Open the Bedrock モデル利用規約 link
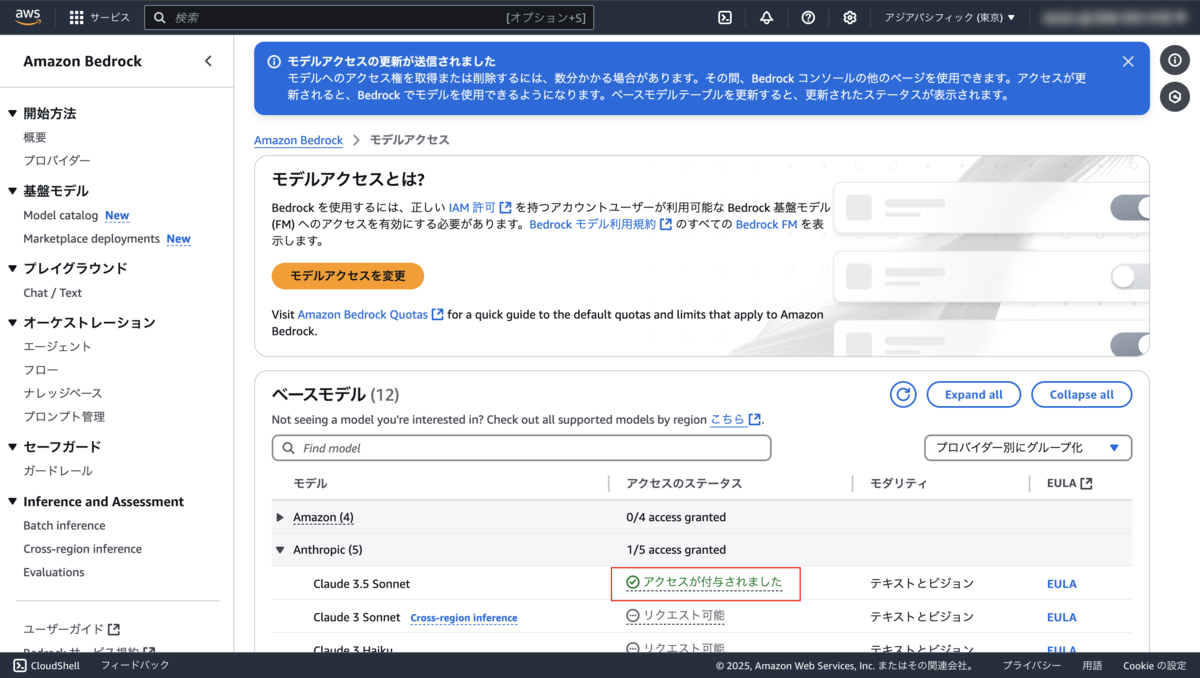Image resolution: width=1200 pixels, height=678 pixels. 600,224
